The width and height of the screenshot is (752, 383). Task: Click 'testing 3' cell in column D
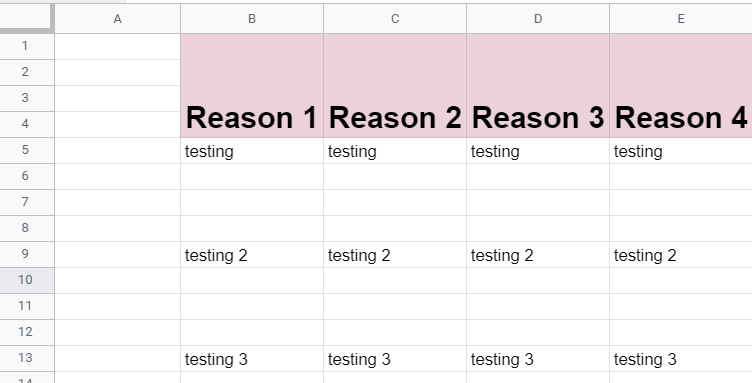tap(538, 359)
